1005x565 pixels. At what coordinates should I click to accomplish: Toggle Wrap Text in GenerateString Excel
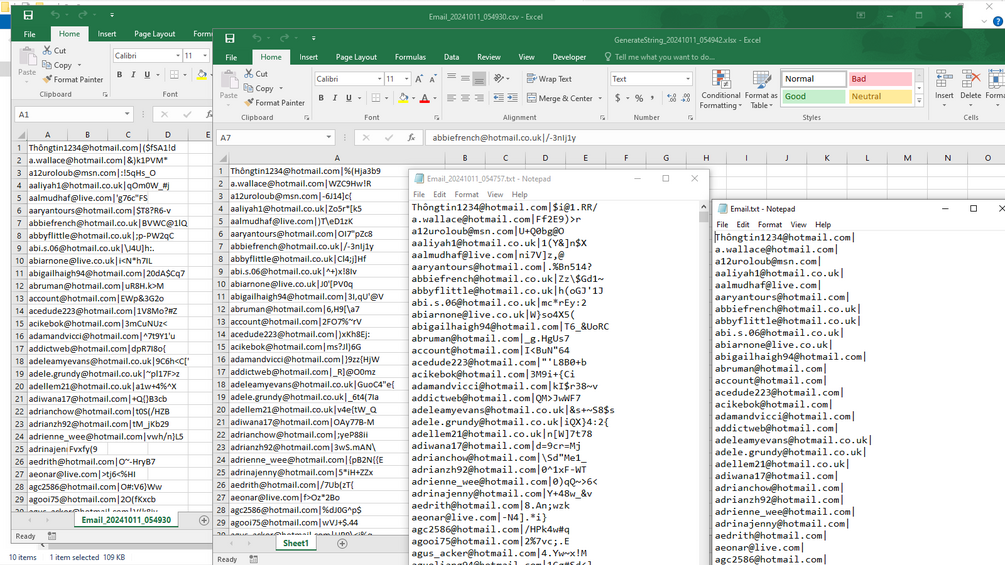coord(549,79)
